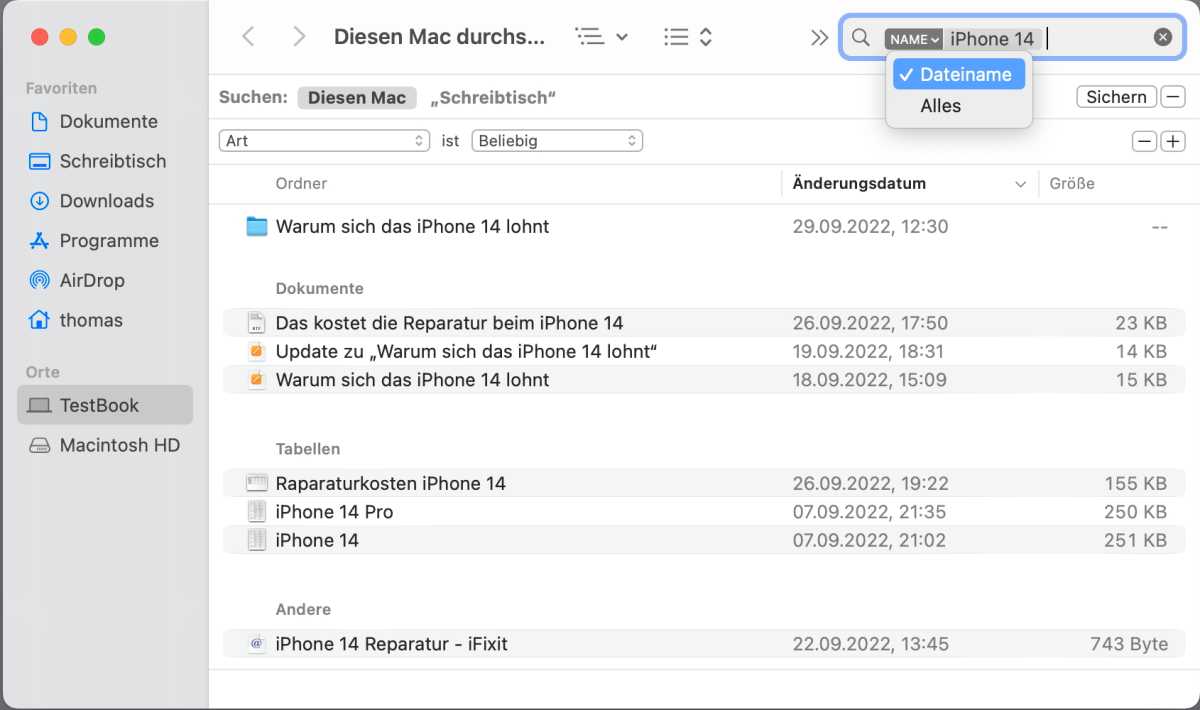Screen dimensions: 1200x710
Task: Sort by the Größe column header
Action: [1072, 184]
